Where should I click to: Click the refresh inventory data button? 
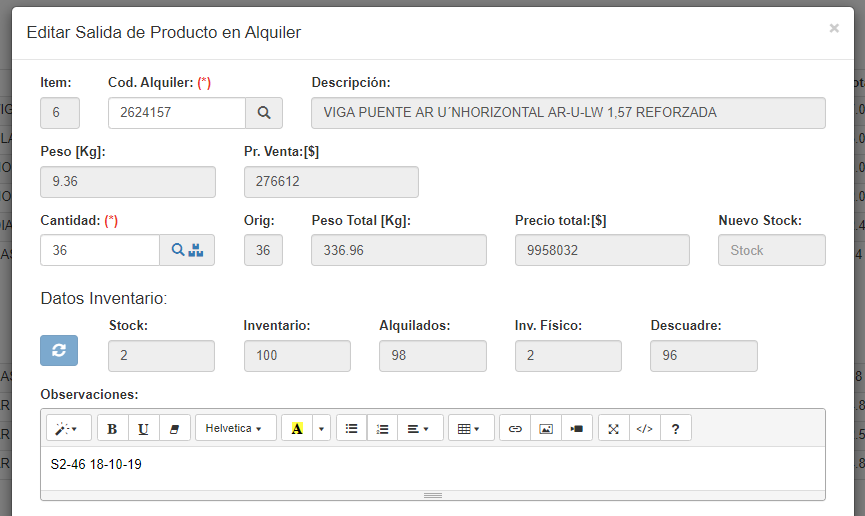pyautogui.click(x=59, y=350)
